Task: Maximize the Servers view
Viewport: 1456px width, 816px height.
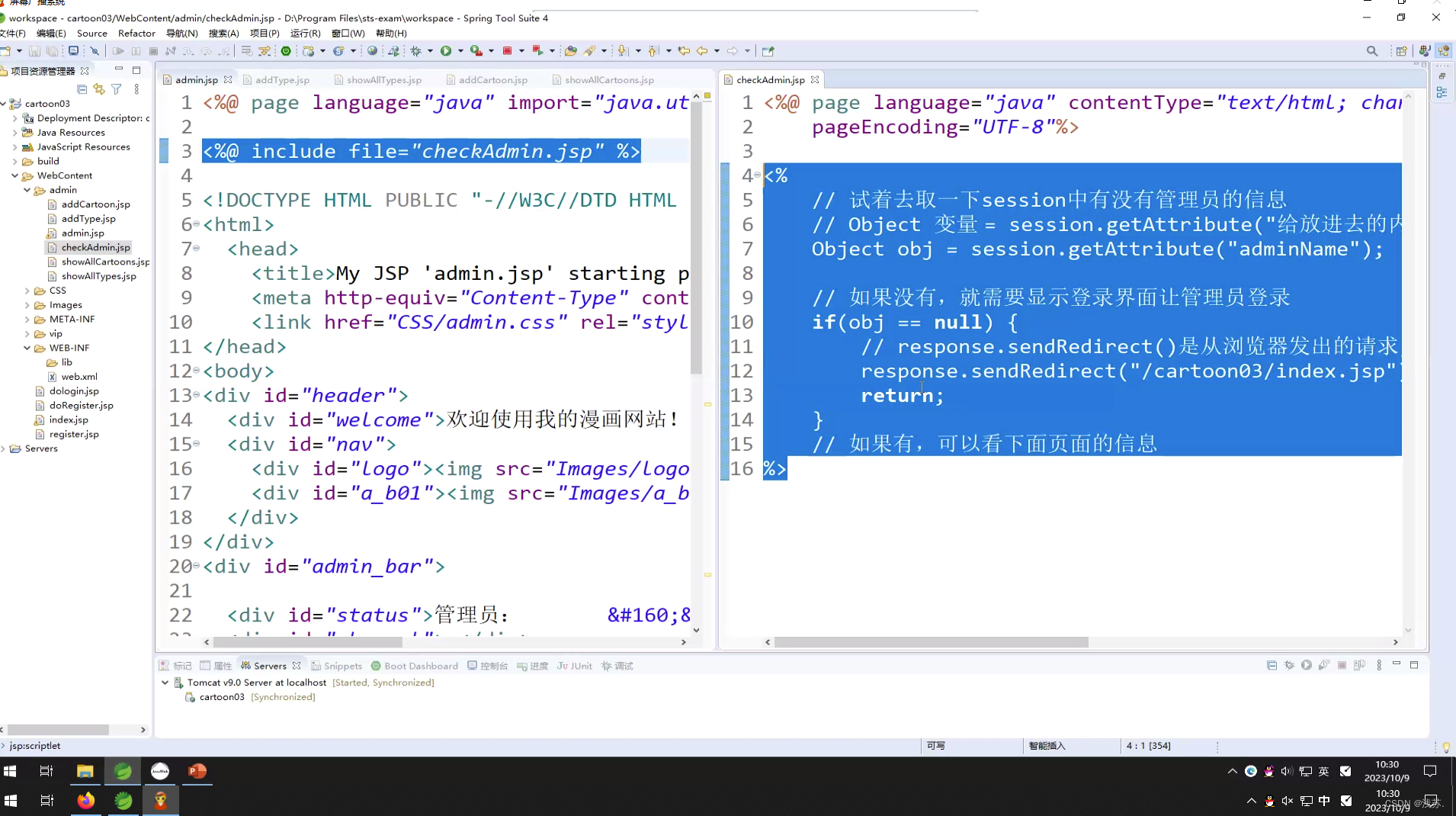Action: (1416, 665)
